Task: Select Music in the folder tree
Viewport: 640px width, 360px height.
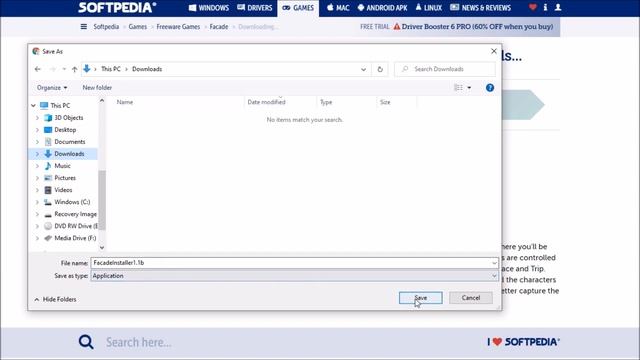Action: click(x=62, y=166)
